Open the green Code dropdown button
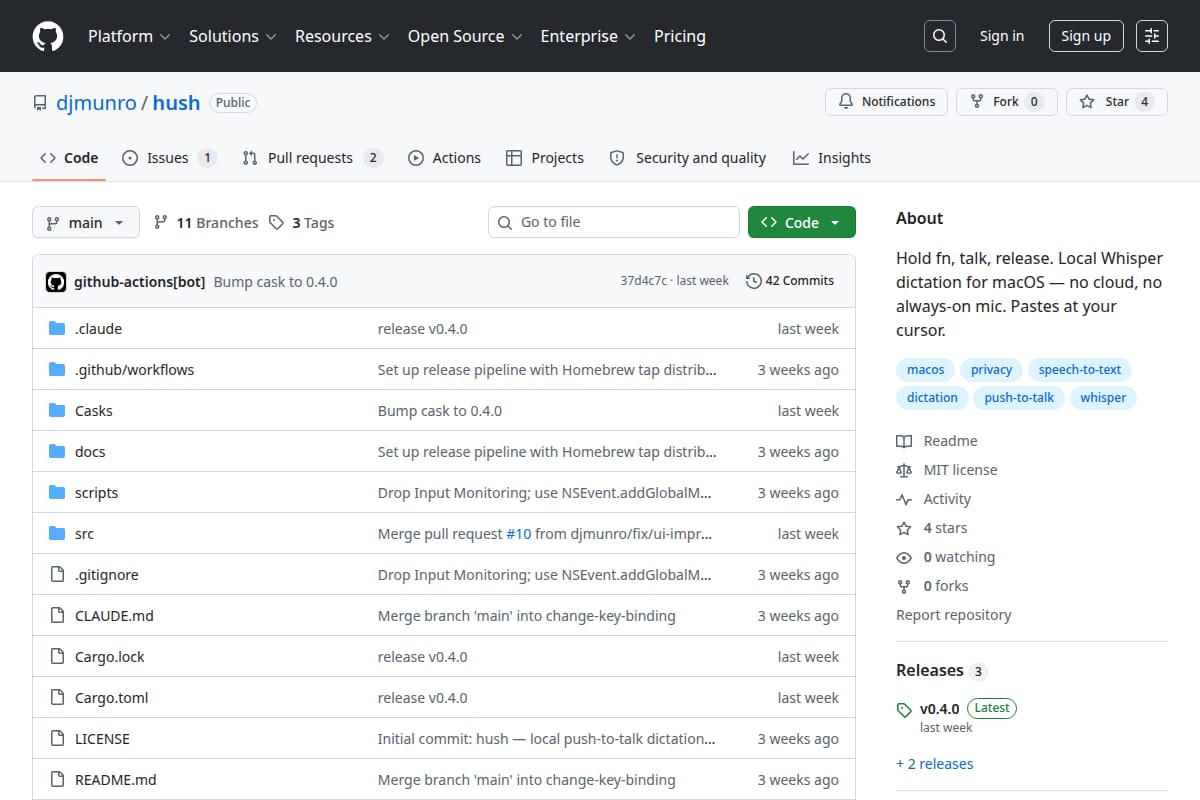 [x=802, y=222]
